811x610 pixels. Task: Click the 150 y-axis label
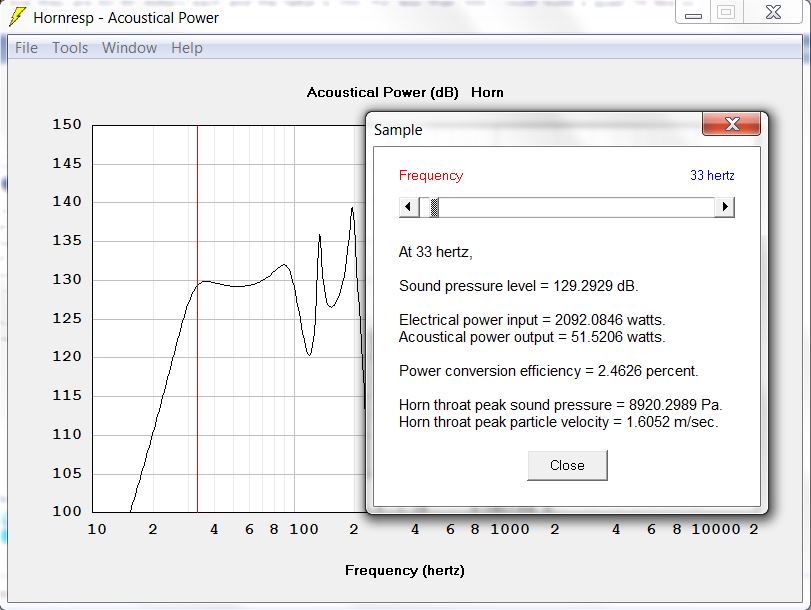(x=67, y=124)
